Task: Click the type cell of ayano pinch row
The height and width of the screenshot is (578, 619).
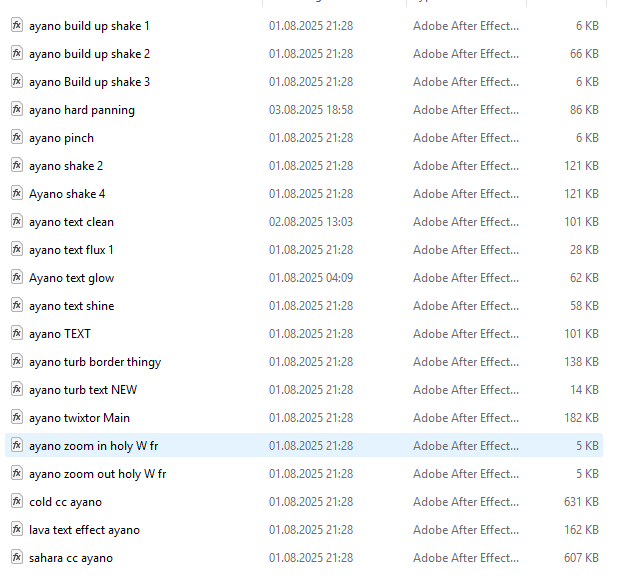Action: click(466, 138)
